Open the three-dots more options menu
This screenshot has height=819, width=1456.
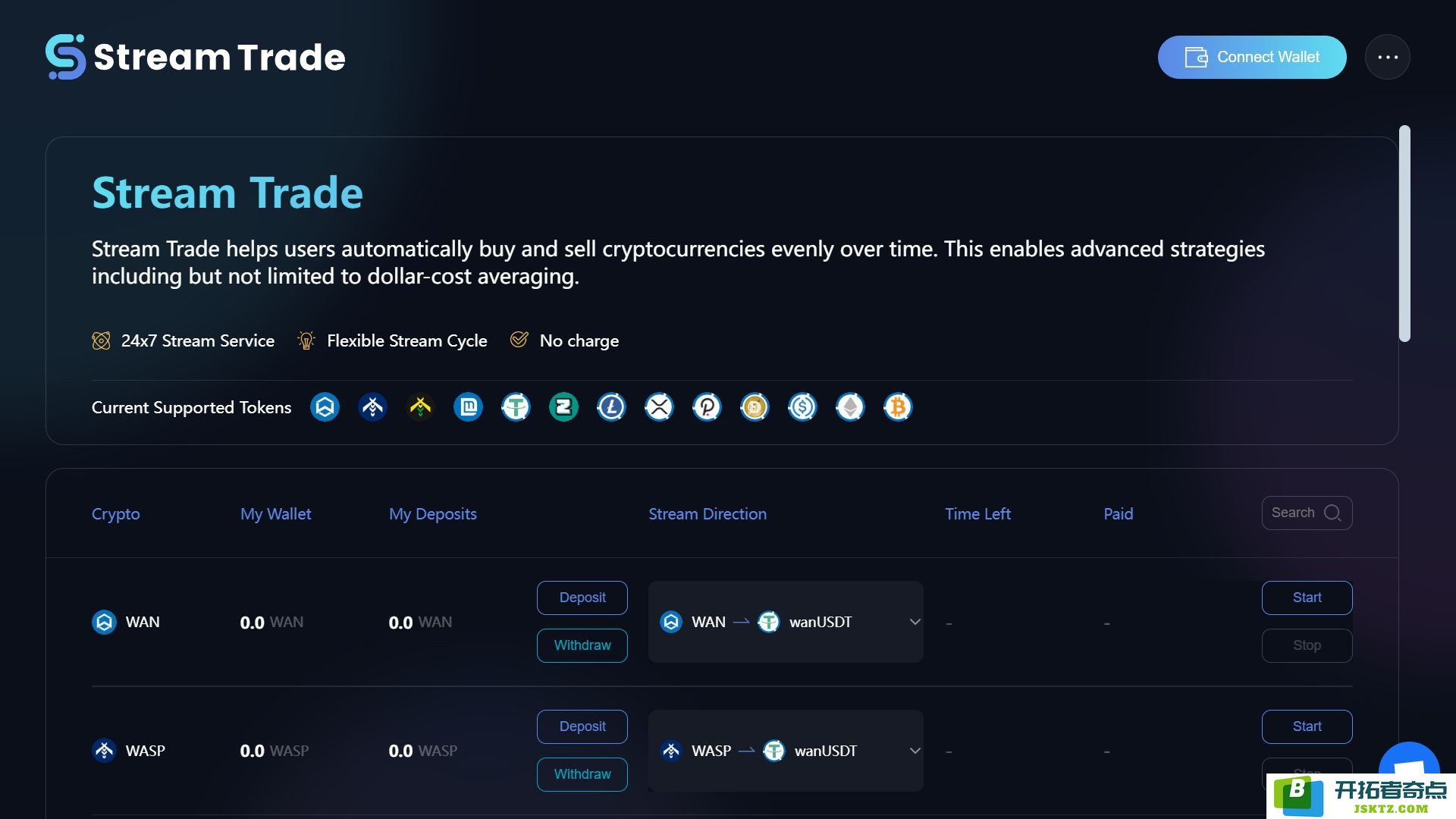(1387, 57)
